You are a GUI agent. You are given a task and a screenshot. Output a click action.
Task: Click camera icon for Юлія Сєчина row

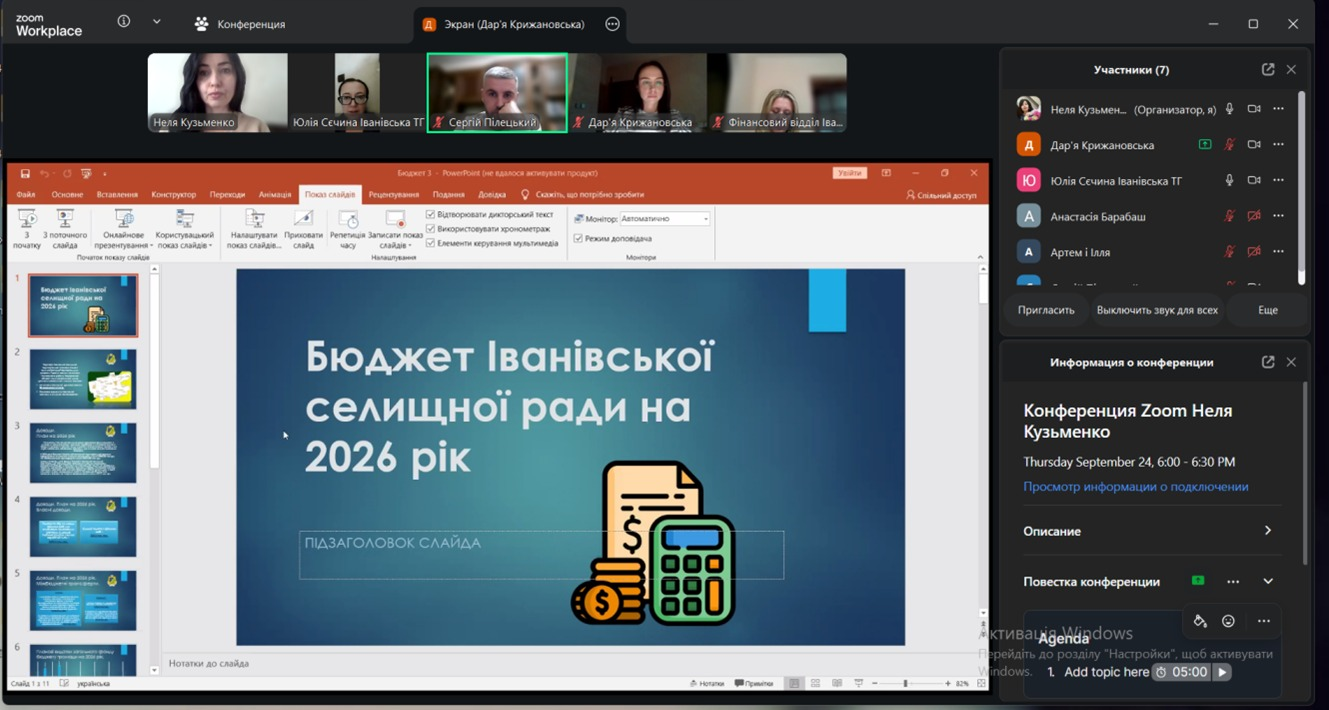(1254, 181)
